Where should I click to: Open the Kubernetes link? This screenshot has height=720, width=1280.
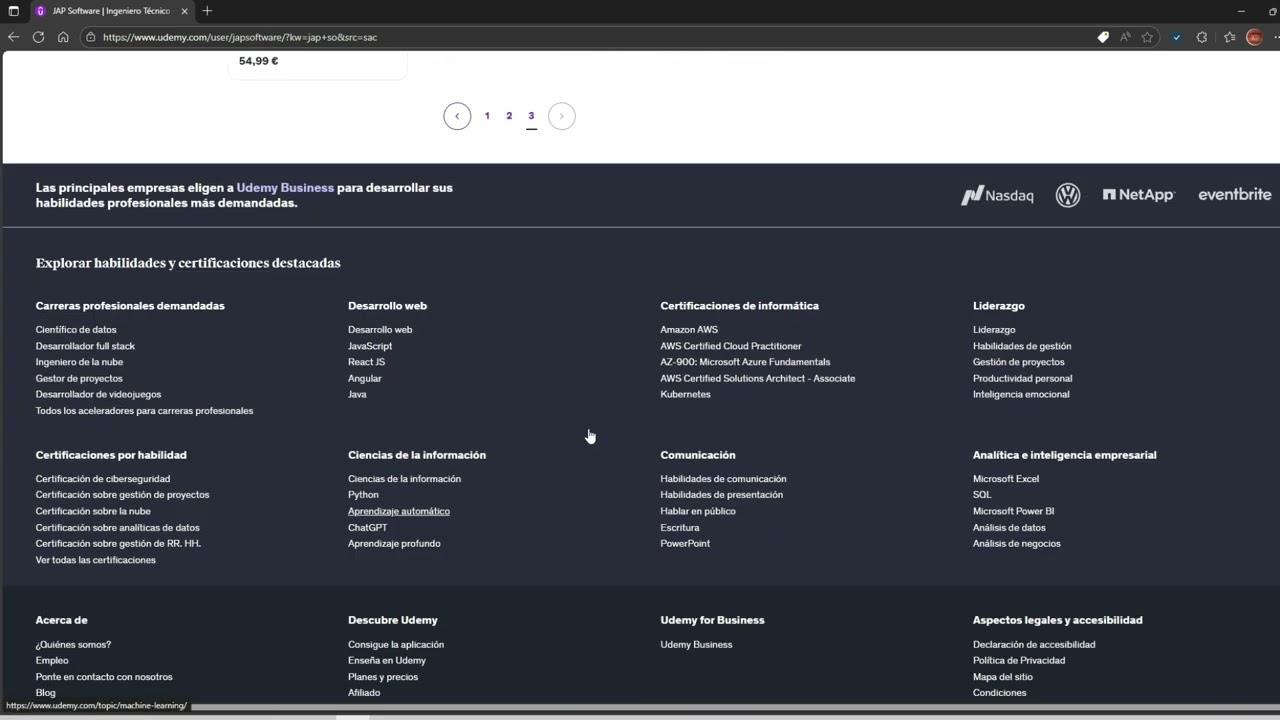[x=685, y=394]
